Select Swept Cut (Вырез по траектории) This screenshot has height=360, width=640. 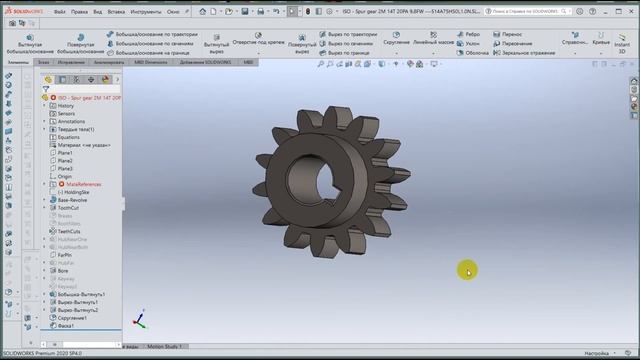click(348, 34)
